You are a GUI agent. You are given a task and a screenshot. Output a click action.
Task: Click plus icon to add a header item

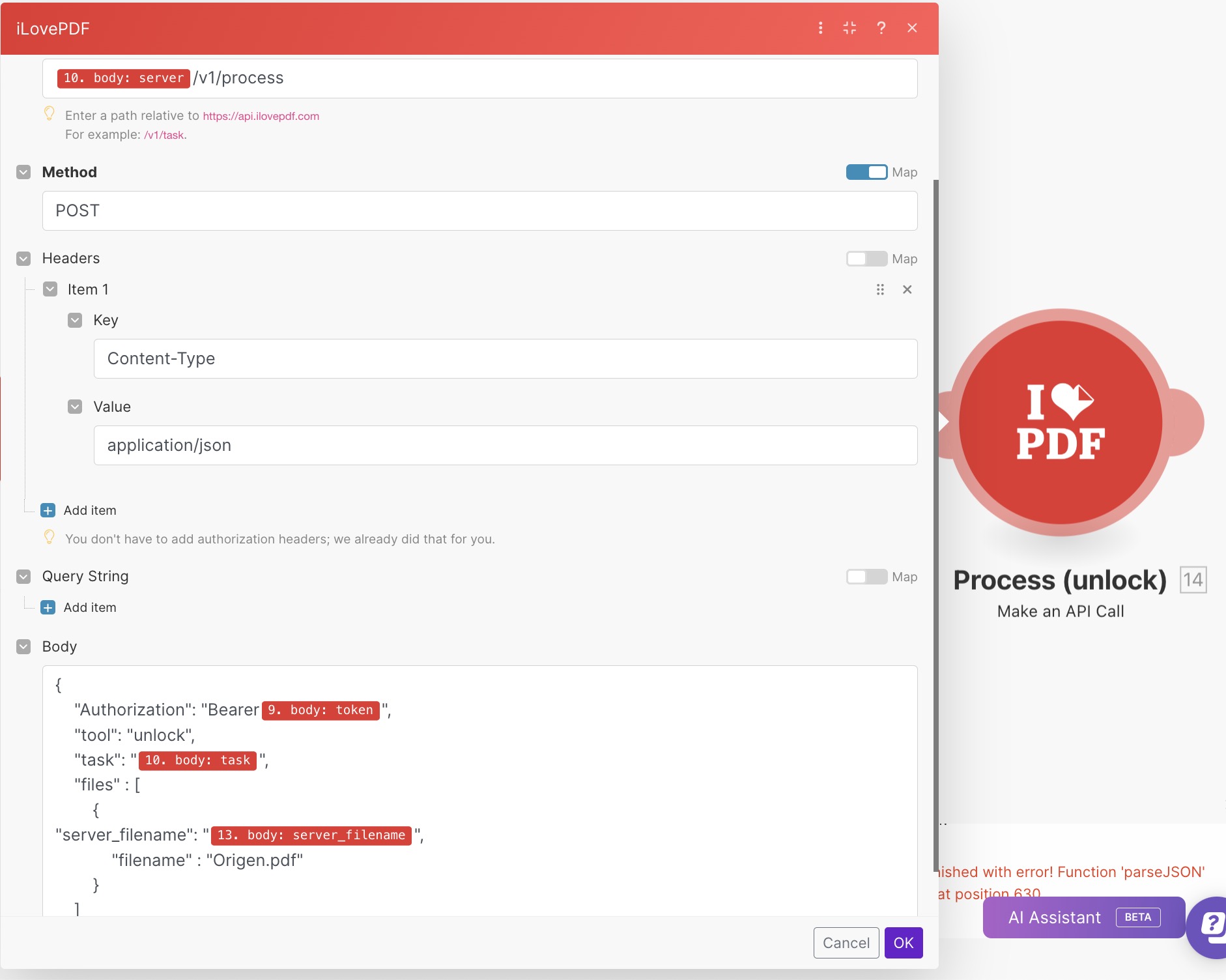pyautogui.click(x=48, y=510)
